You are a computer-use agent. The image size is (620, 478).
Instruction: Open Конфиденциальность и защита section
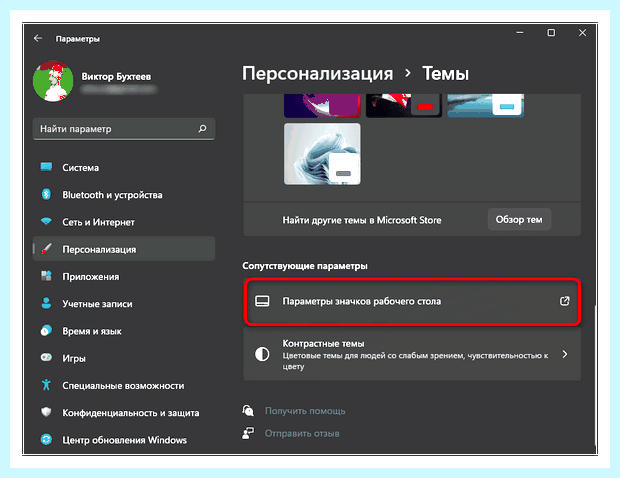124,413
